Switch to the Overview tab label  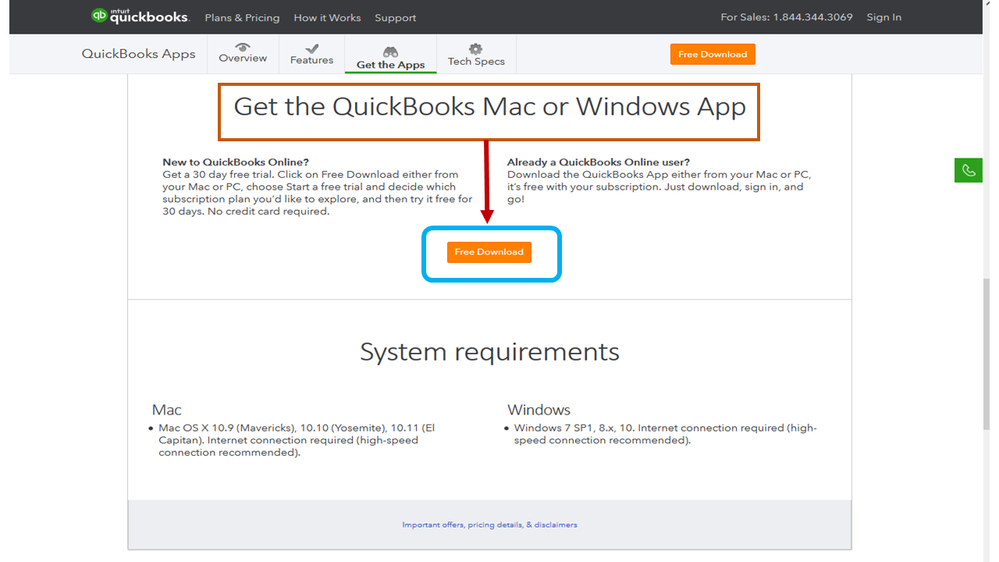(243, 58)
